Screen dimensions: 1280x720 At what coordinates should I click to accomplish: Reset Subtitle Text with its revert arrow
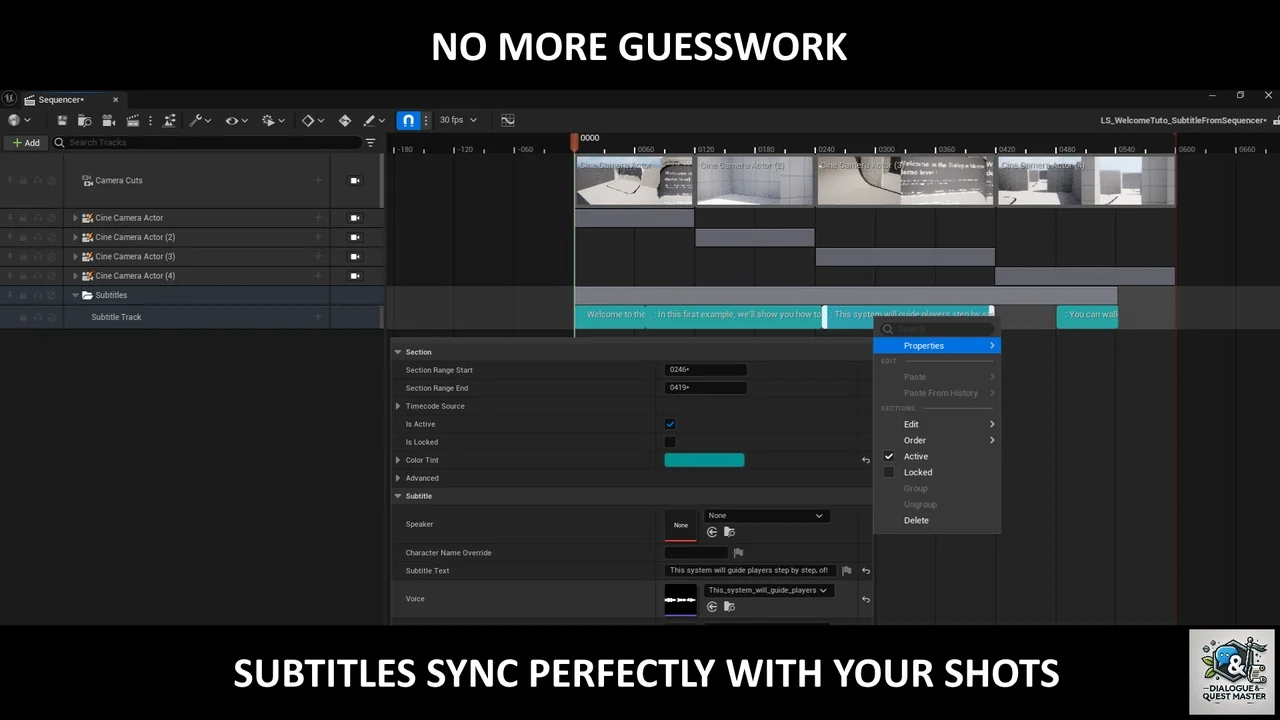point(865,571)
